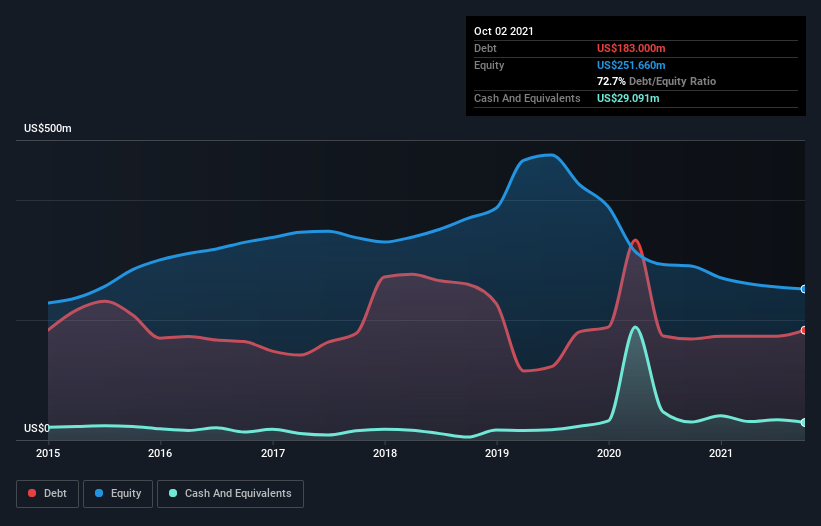Select the 2017 x-axis label

click(x=273, y=453)
